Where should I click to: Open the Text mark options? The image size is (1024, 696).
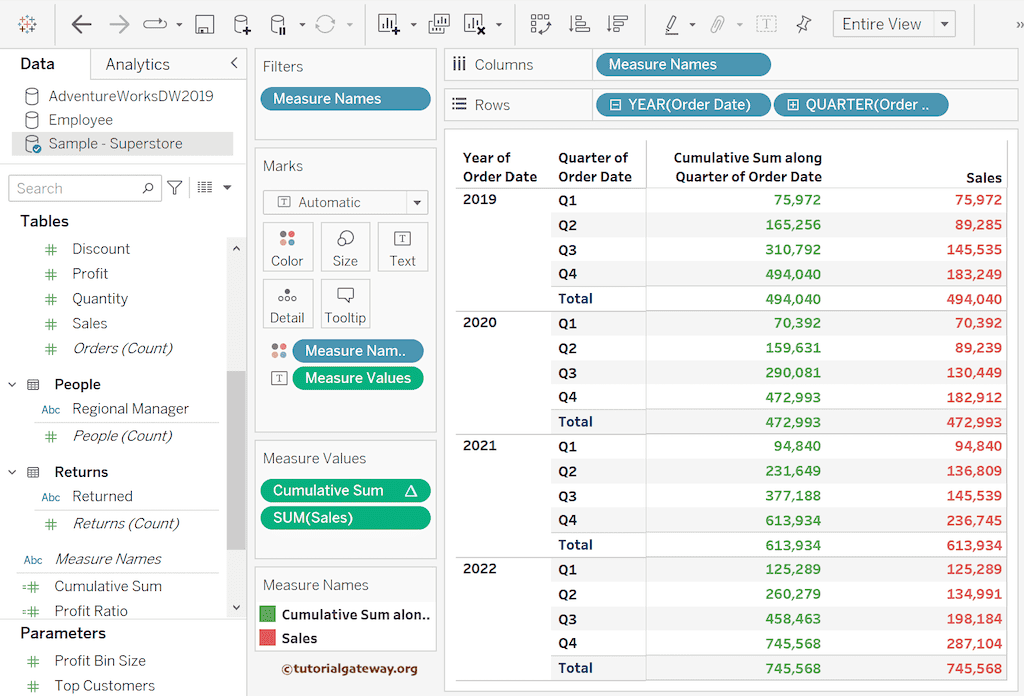[402, 247]
